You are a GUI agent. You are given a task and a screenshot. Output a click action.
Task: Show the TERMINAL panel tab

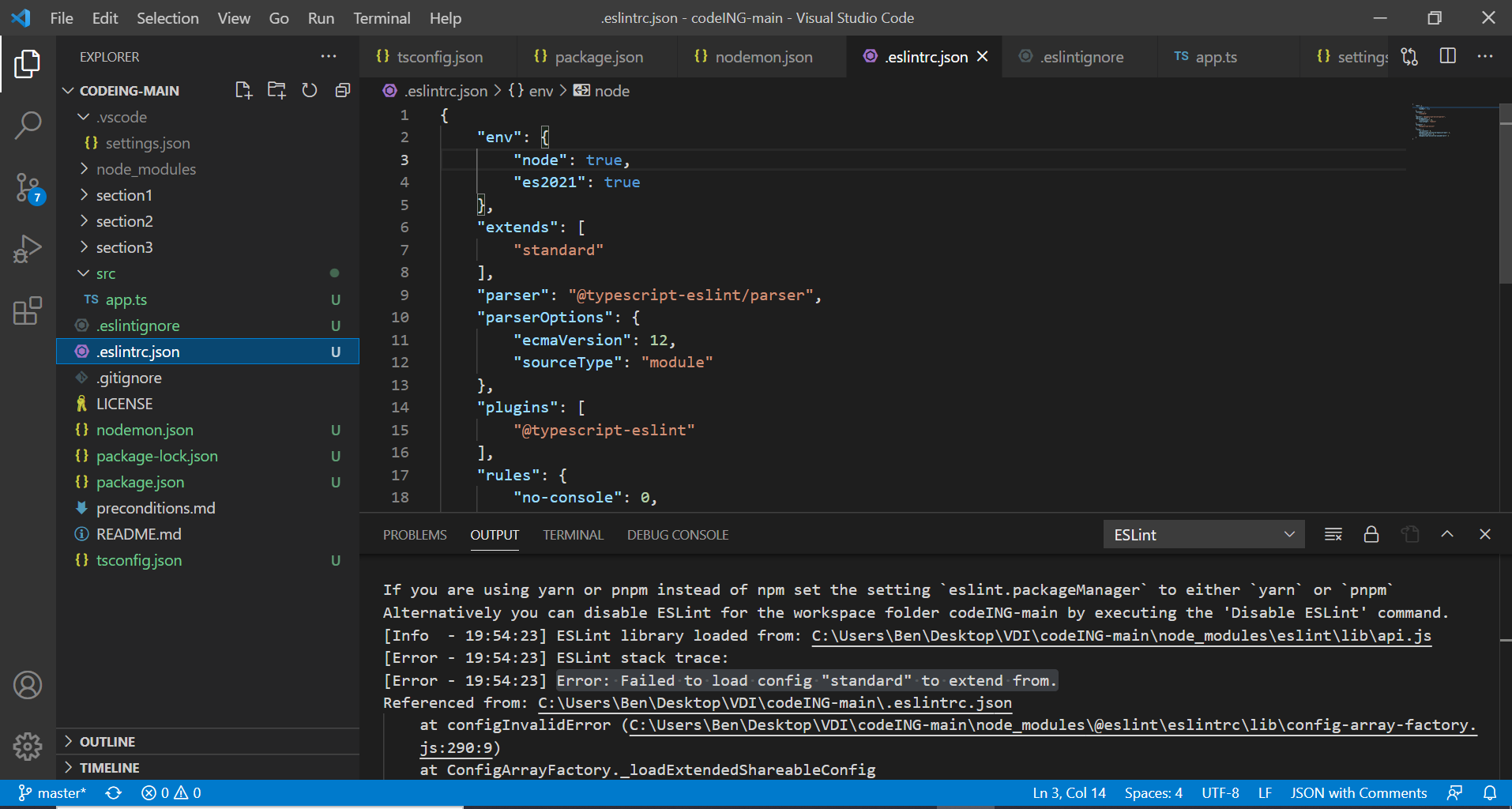tap(573, 535)
